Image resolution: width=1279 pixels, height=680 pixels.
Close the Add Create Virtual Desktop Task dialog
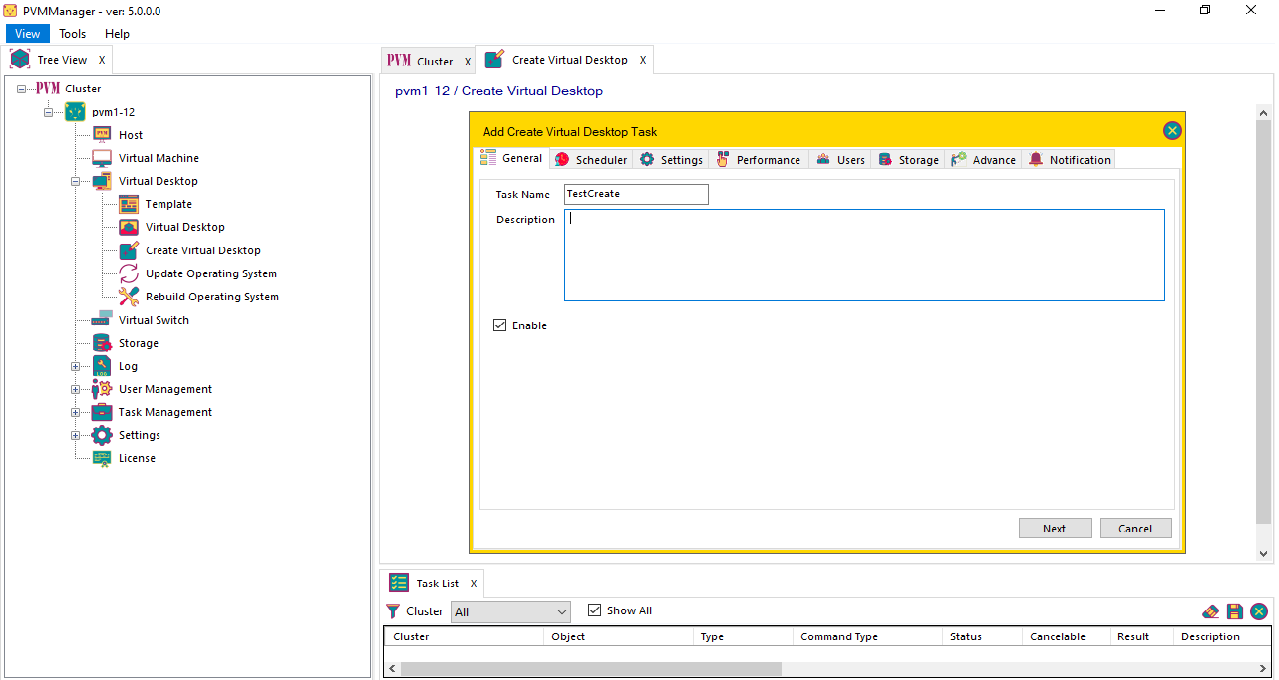tap(1173, 131)
